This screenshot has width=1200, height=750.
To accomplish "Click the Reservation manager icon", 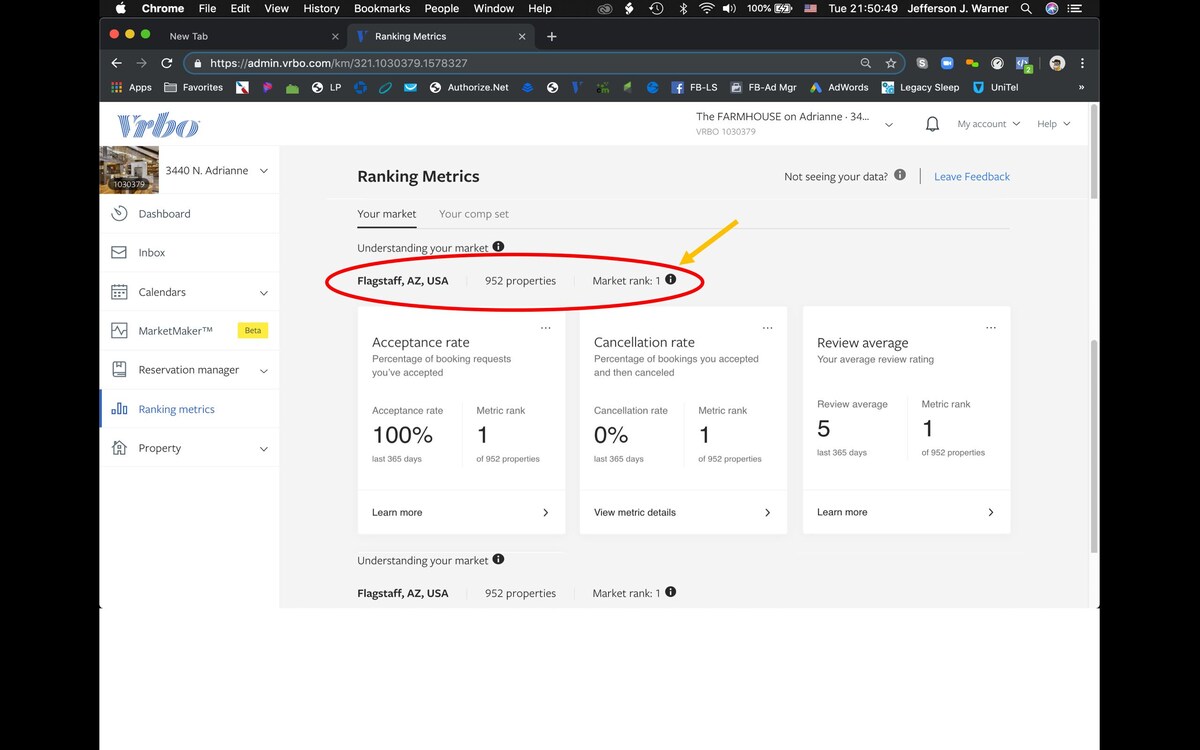I will point(119,370).
